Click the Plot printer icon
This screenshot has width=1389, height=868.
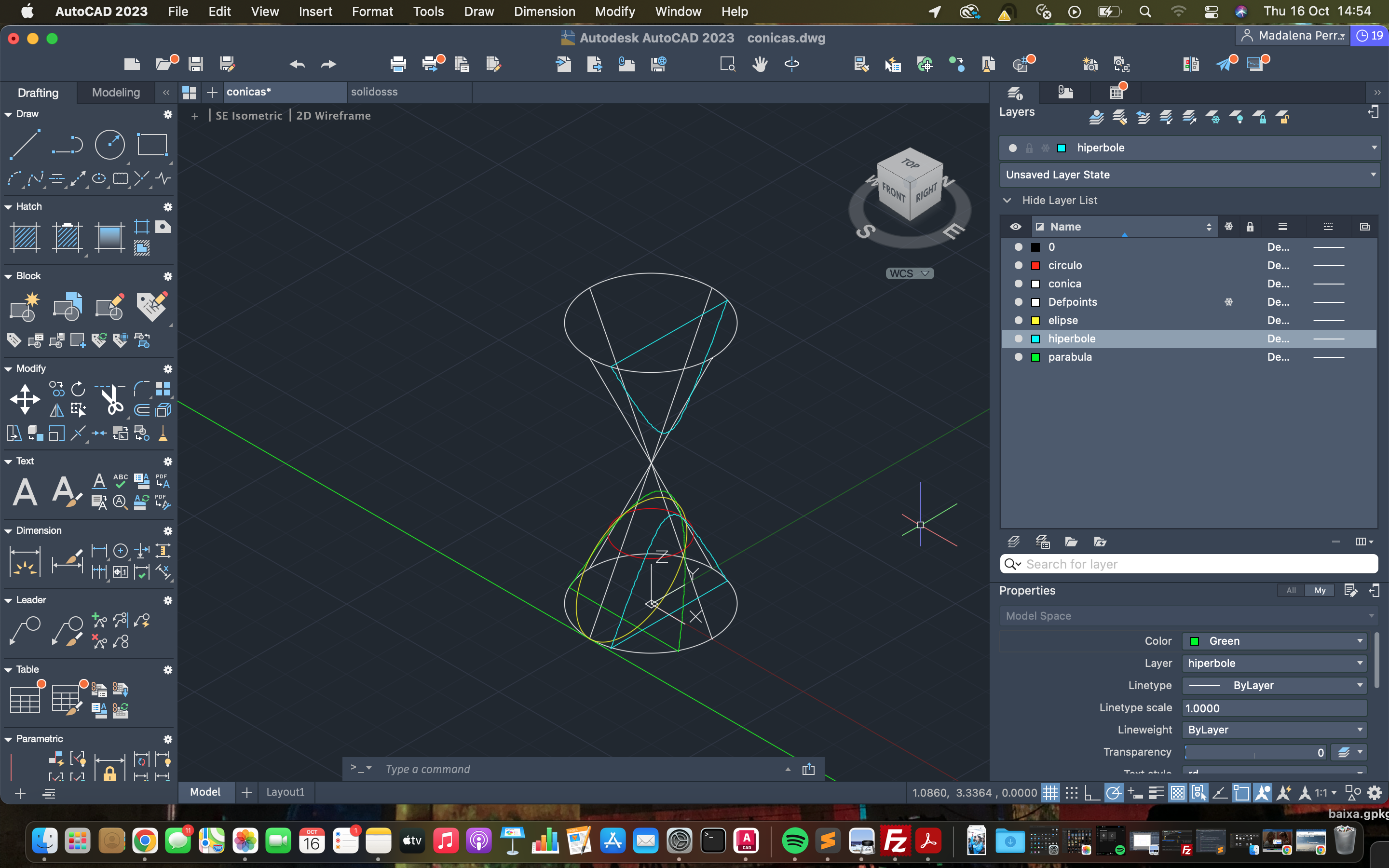(x=398, y=64)
